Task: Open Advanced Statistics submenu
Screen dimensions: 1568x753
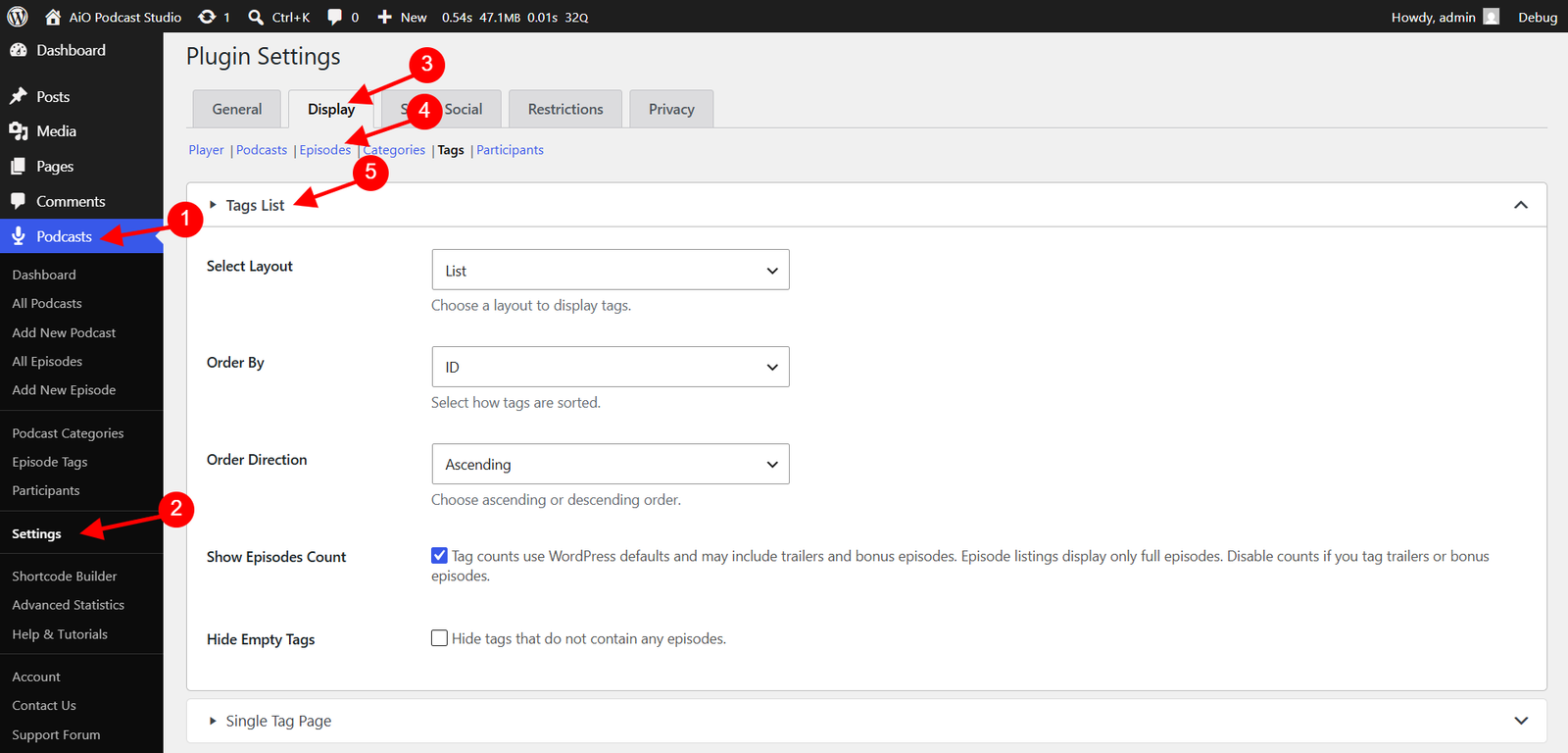Action: point(69,605)
